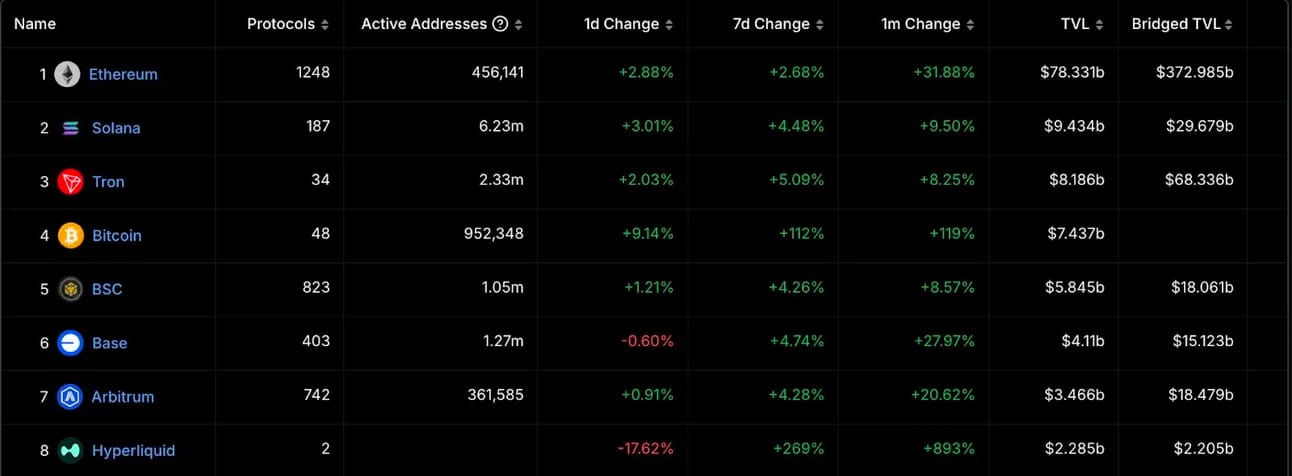Sort table by TVL column
Image resolution: width=1292 pixels, height=476 pixels.
pos(1082,24)
